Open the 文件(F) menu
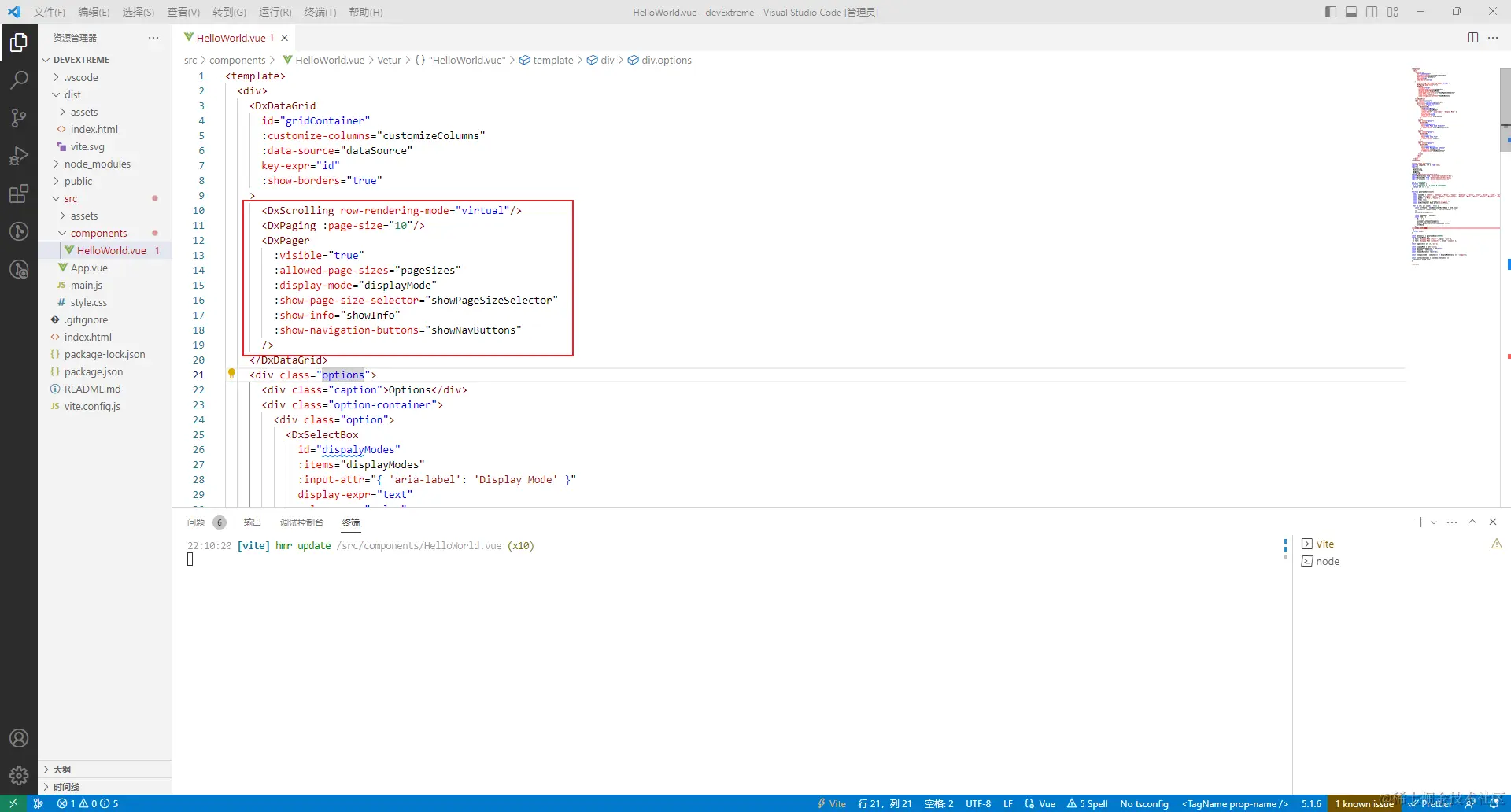 50,12
